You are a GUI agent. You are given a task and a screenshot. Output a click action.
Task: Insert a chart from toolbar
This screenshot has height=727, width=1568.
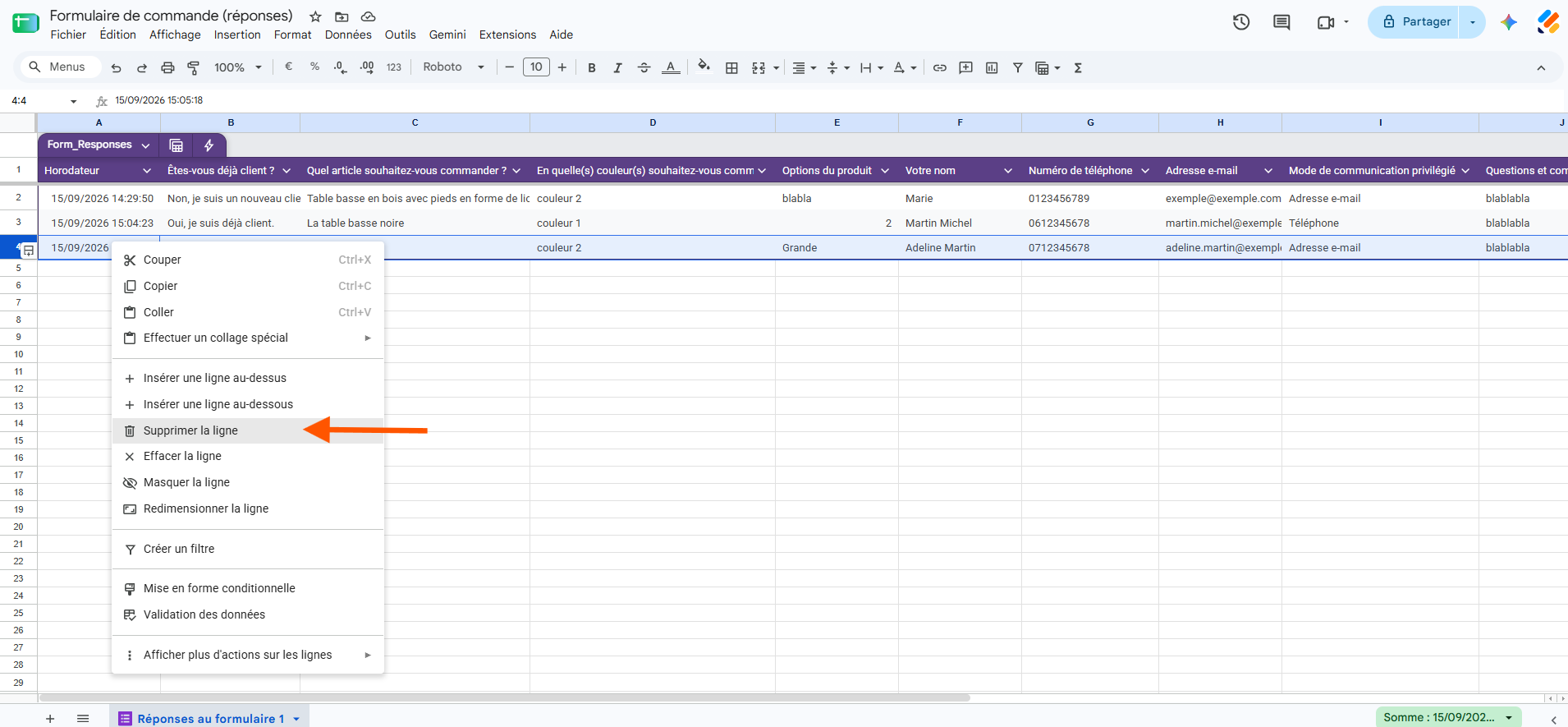pyautogui.click(x=992, y=67)
